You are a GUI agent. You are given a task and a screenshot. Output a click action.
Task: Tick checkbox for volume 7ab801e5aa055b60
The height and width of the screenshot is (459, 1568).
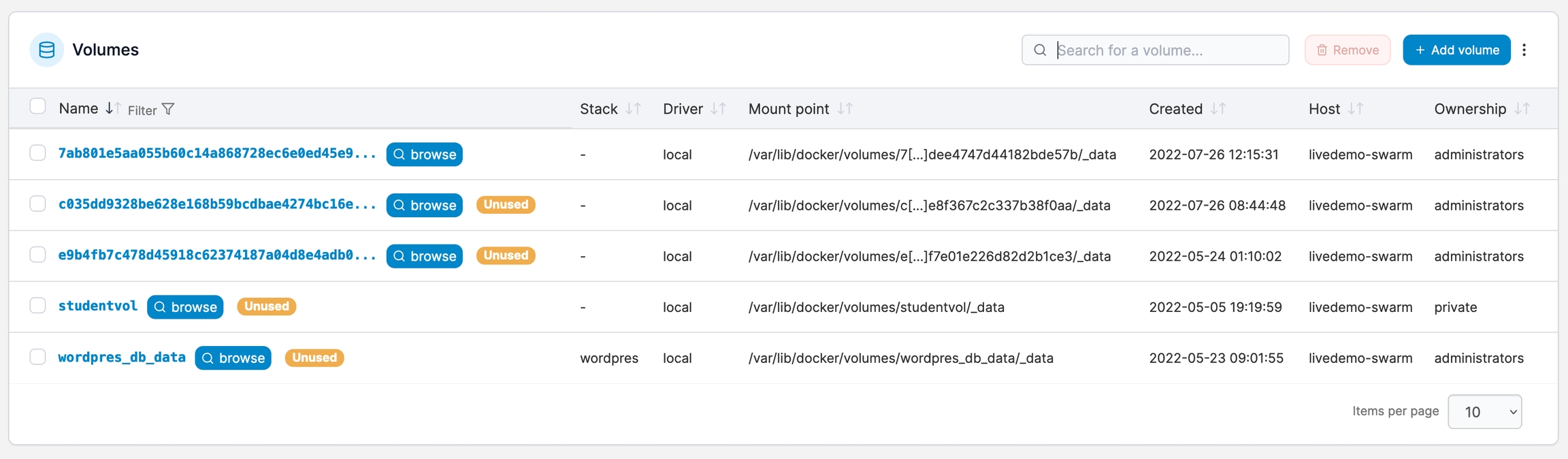(37, 153)
